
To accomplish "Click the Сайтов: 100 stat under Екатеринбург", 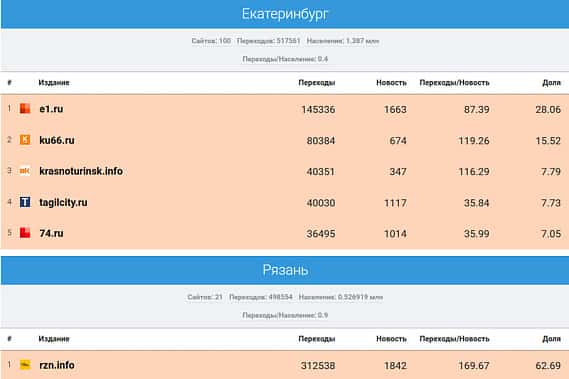I will 211,41.
